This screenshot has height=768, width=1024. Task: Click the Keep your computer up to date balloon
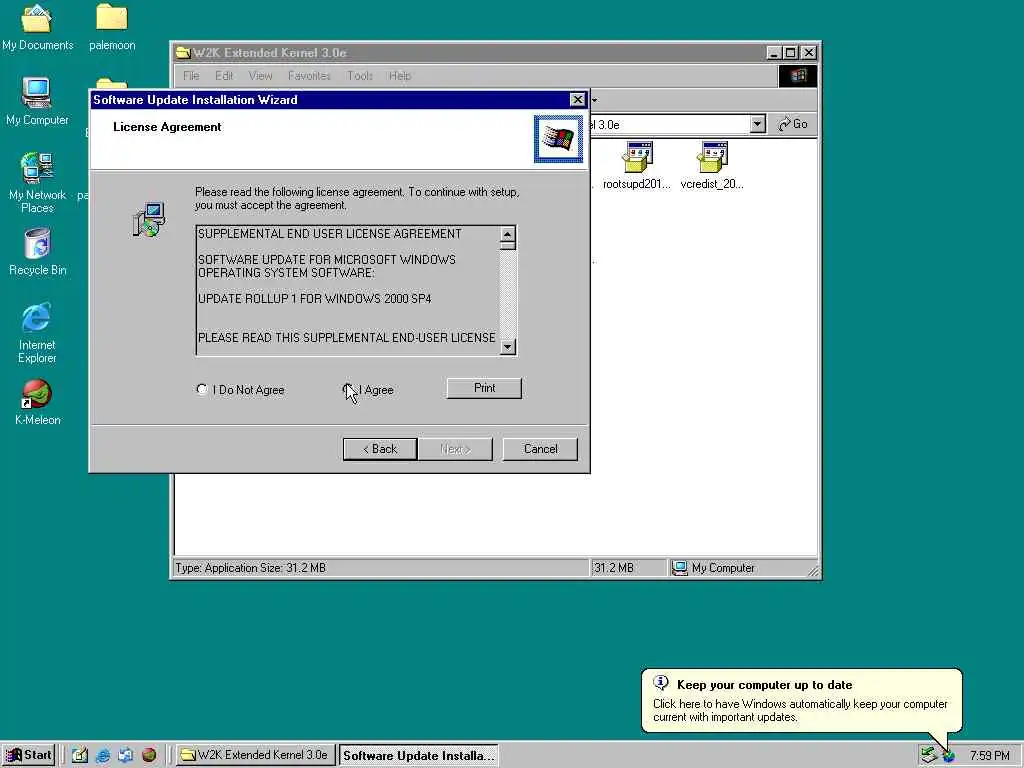pos(801,701)
